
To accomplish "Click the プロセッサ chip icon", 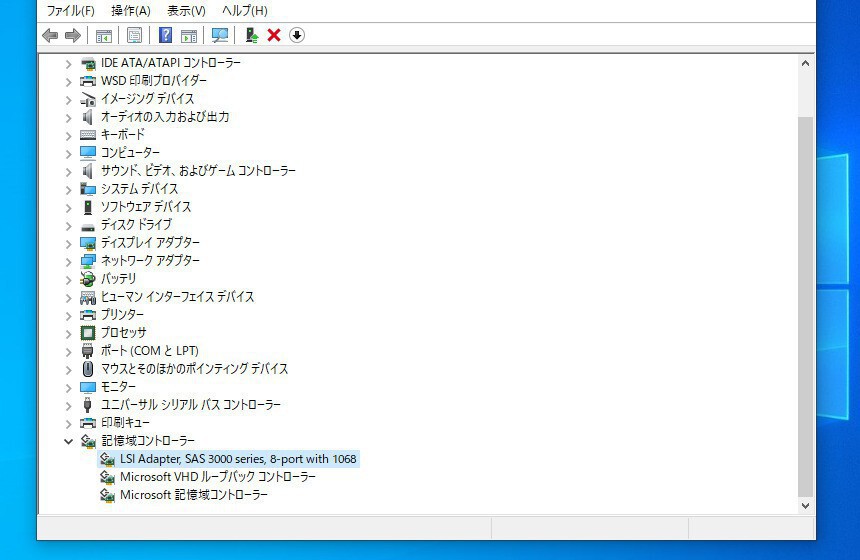I will click(88, 333).
